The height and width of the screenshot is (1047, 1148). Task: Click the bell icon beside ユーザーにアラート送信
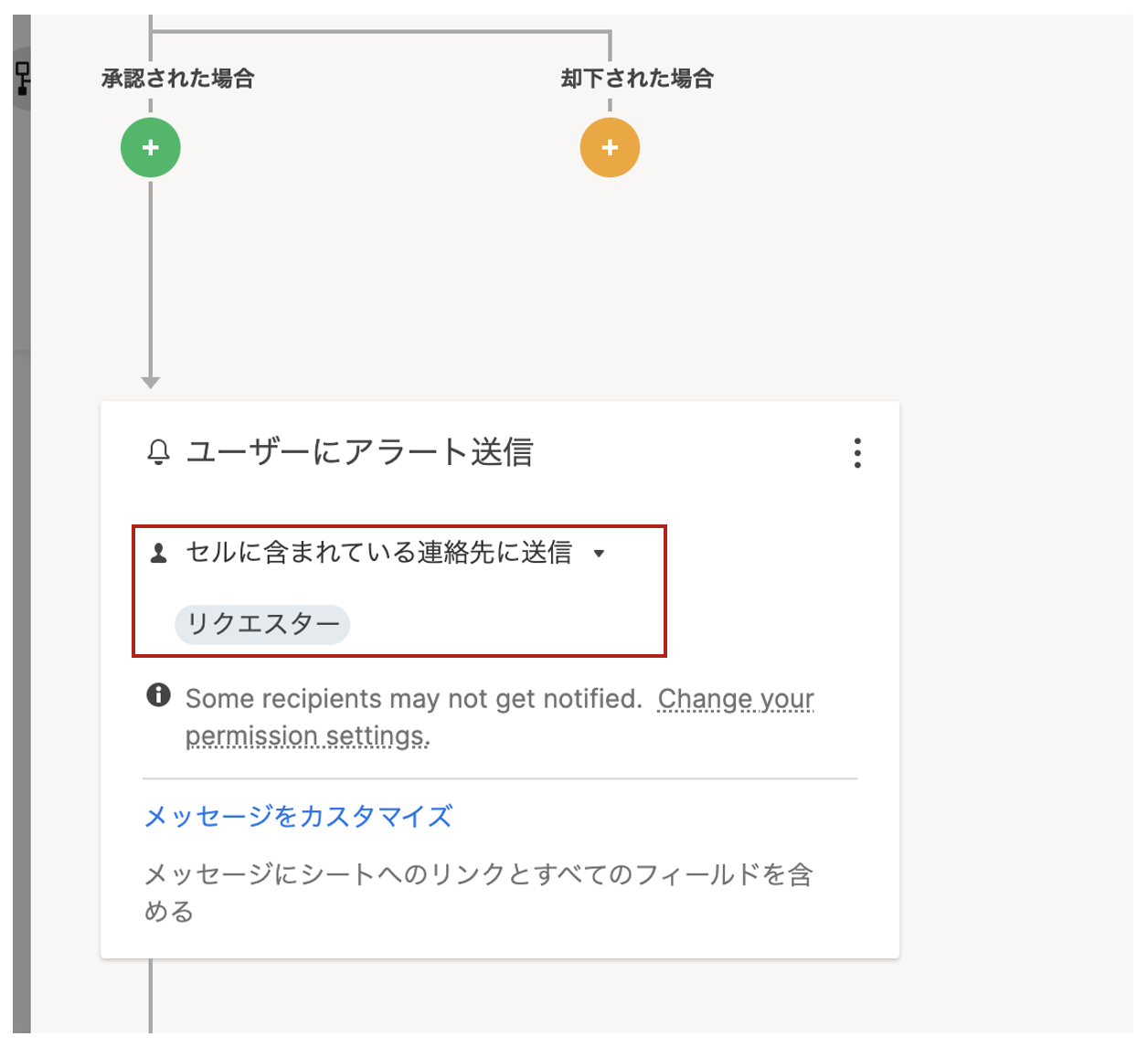pos(159,452)
